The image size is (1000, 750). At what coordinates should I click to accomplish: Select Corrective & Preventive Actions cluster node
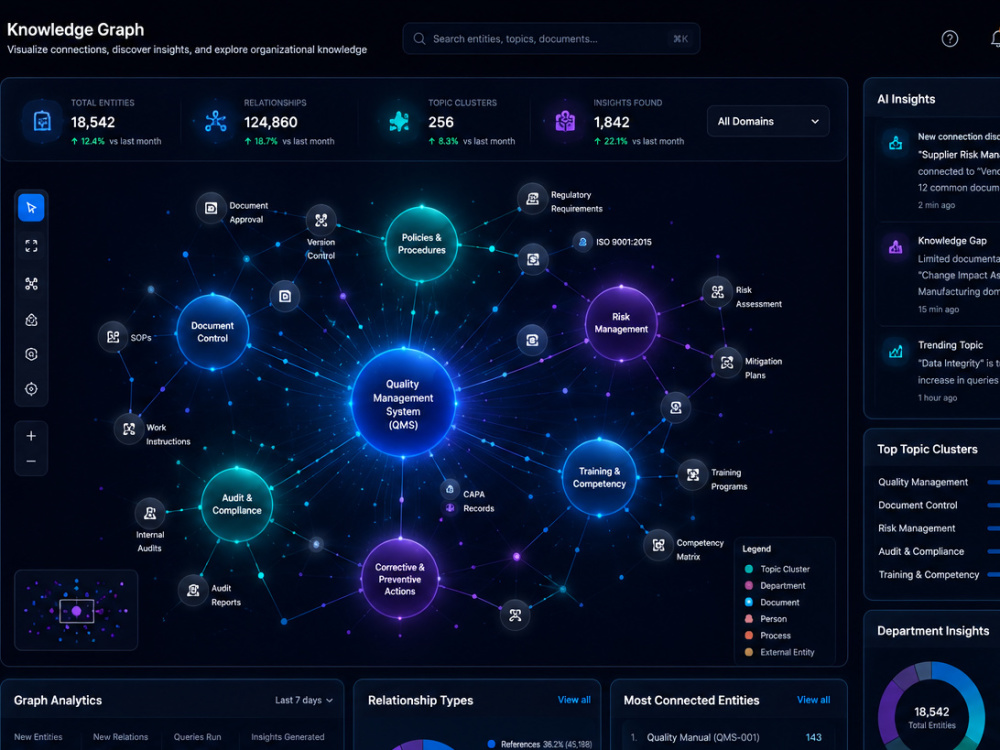pyautogui.click(x=400, y=579)
